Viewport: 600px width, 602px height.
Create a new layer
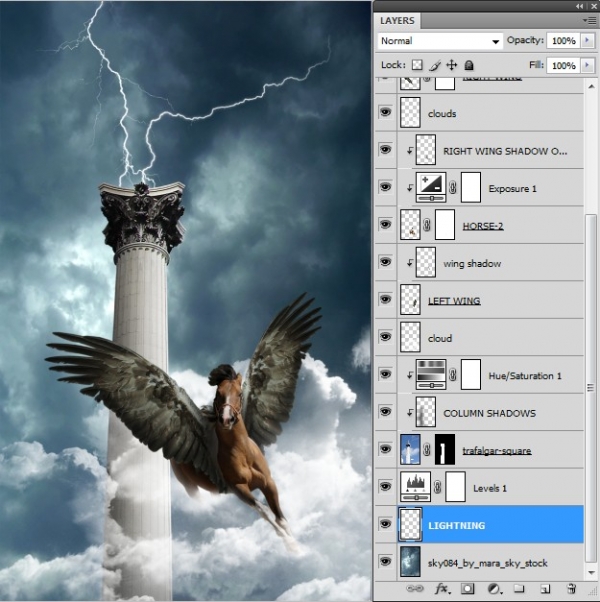(545, 589)
